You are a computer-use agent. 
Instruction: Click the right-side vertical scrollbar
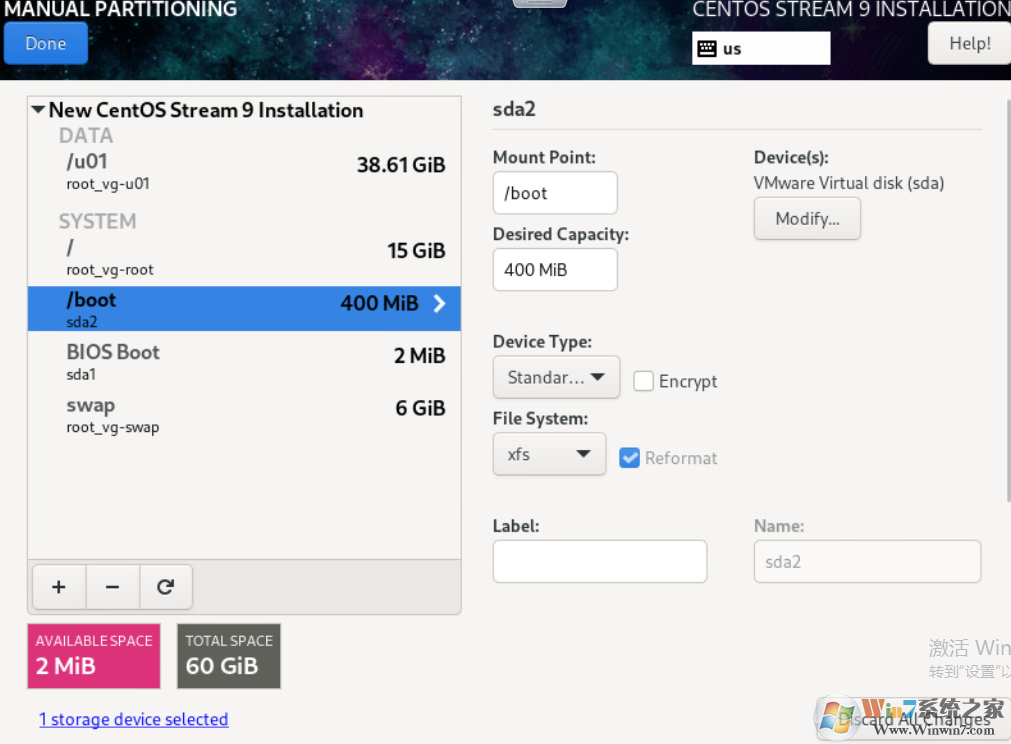pos(1008,300)
